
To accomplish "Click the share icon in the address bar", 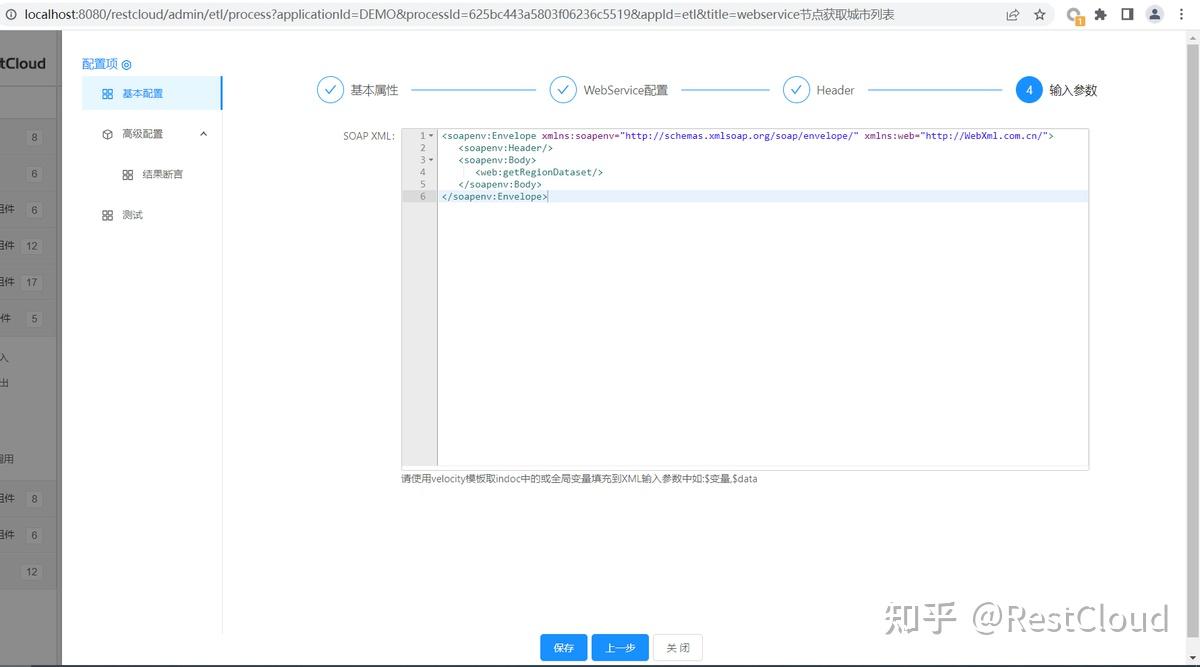I will click(1012, 14).
